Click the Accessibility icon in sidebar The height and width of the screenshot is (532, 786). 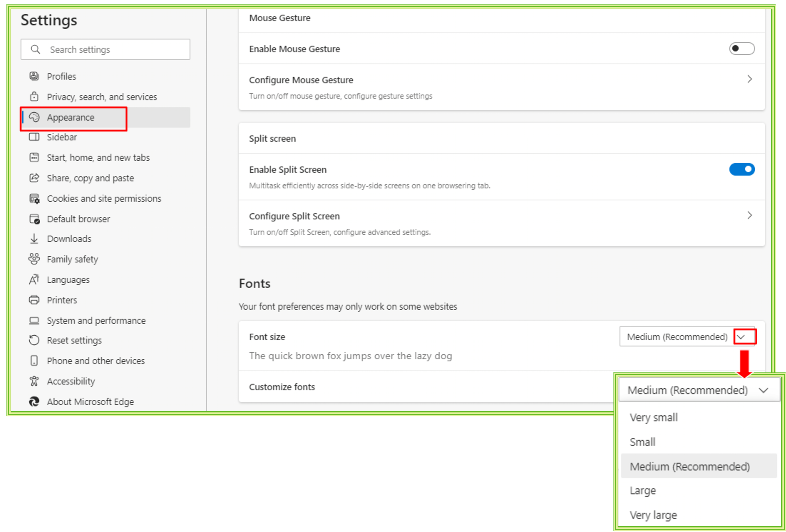tap(35, 381)
